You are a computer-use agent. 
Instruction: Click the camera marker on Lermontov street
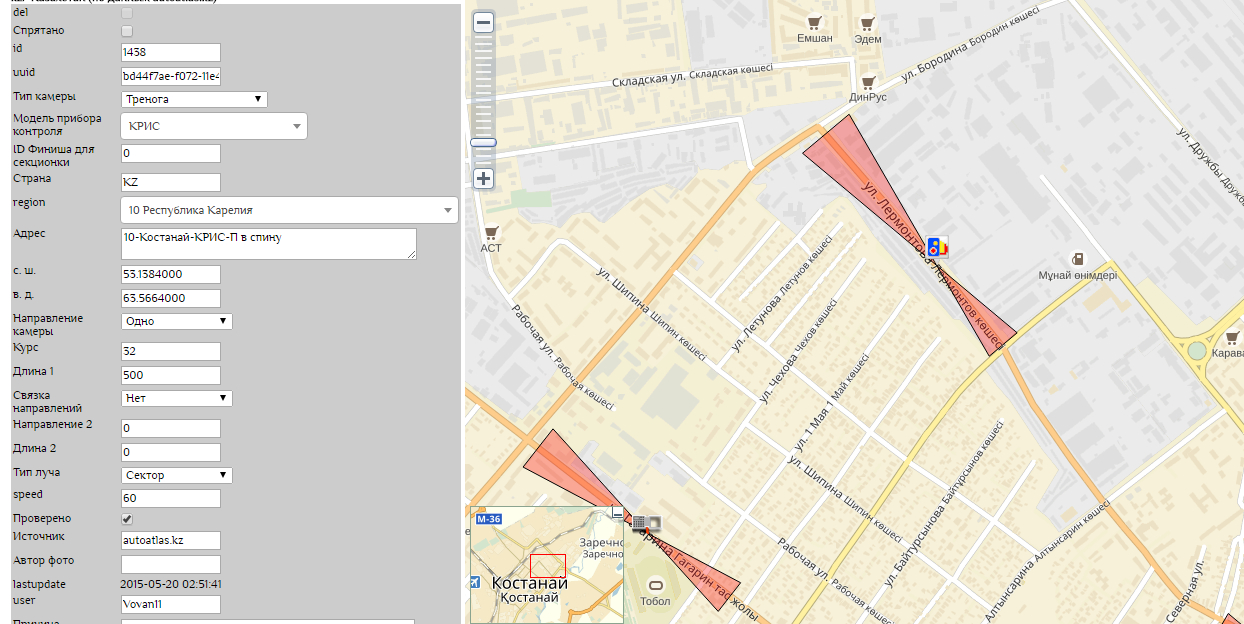coord(936,246)
